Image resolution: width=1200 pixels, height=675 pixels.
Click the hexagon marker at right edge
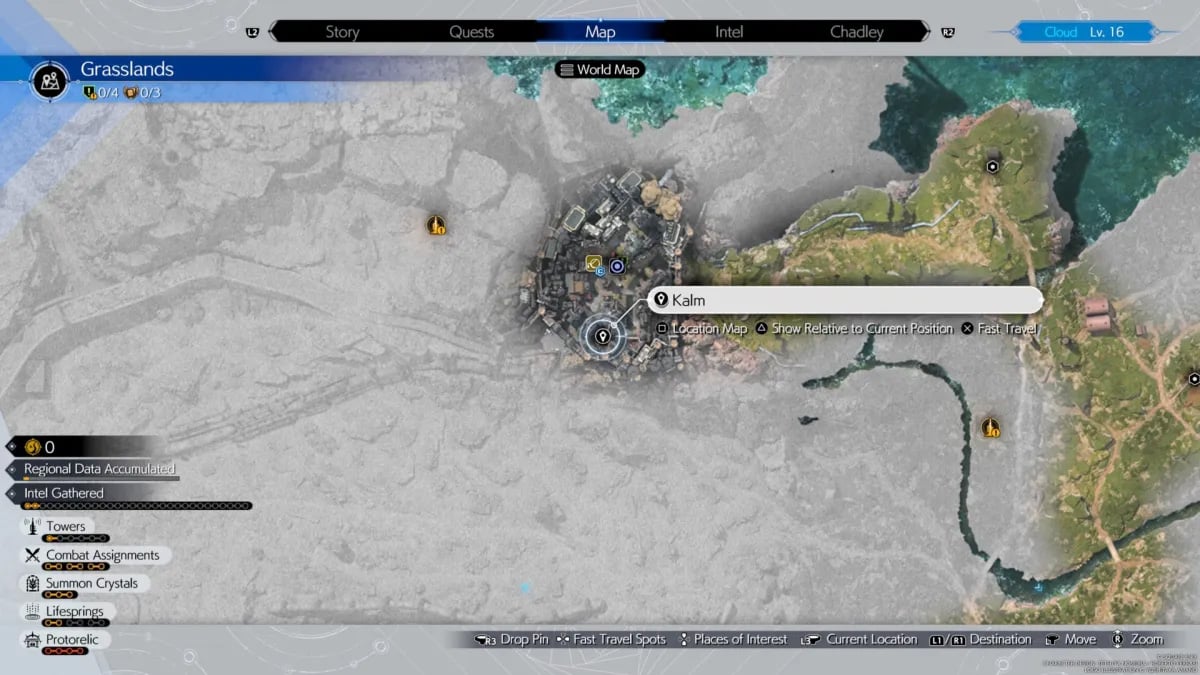[x=1194, y=378]
